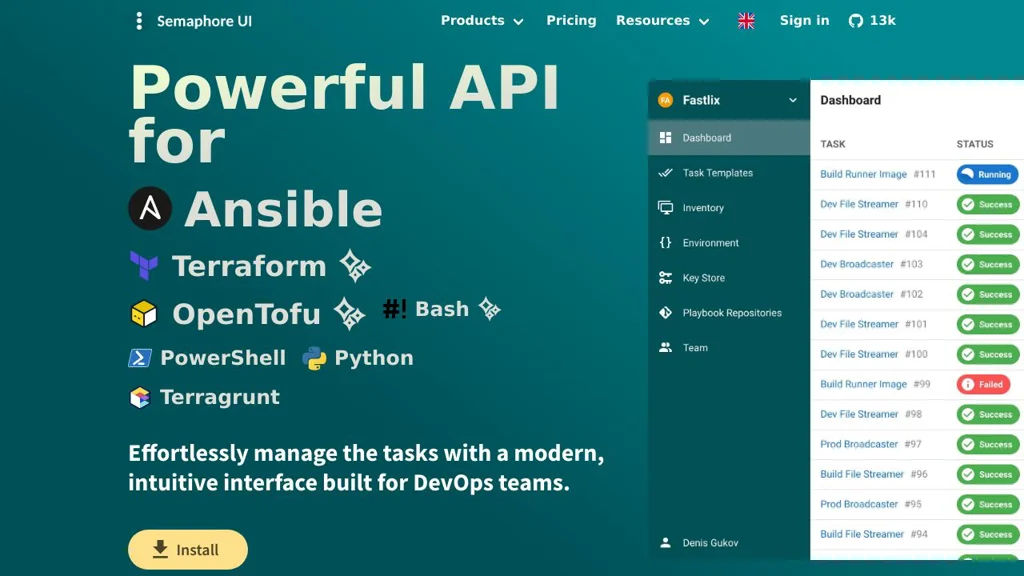Click the Team people icon
Image resolution: width=1024 pixels, height=576 pixels.
pyautogui.click(x=665, y=347)
